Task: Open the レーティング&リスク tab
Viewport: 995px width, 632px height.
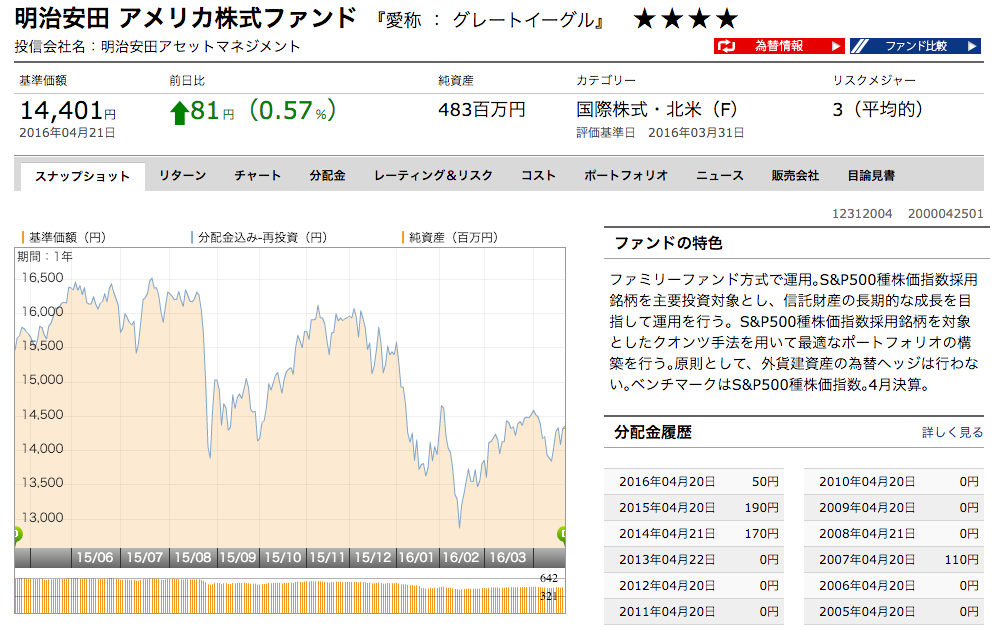Action: click(x=433, y=176)
